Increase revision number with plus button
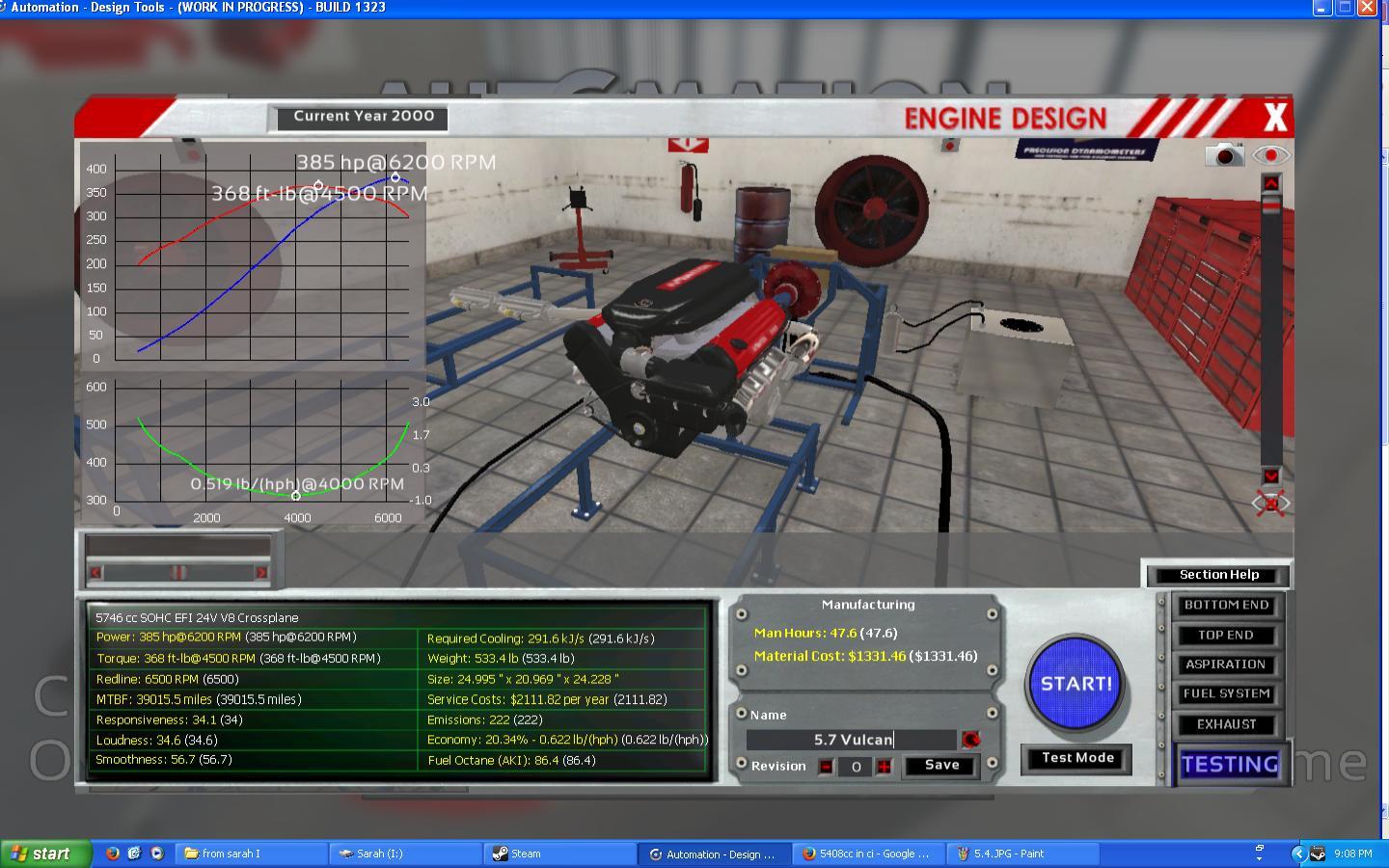The width and height of the screenshot is (1389, 868). [x=884, y=767]
